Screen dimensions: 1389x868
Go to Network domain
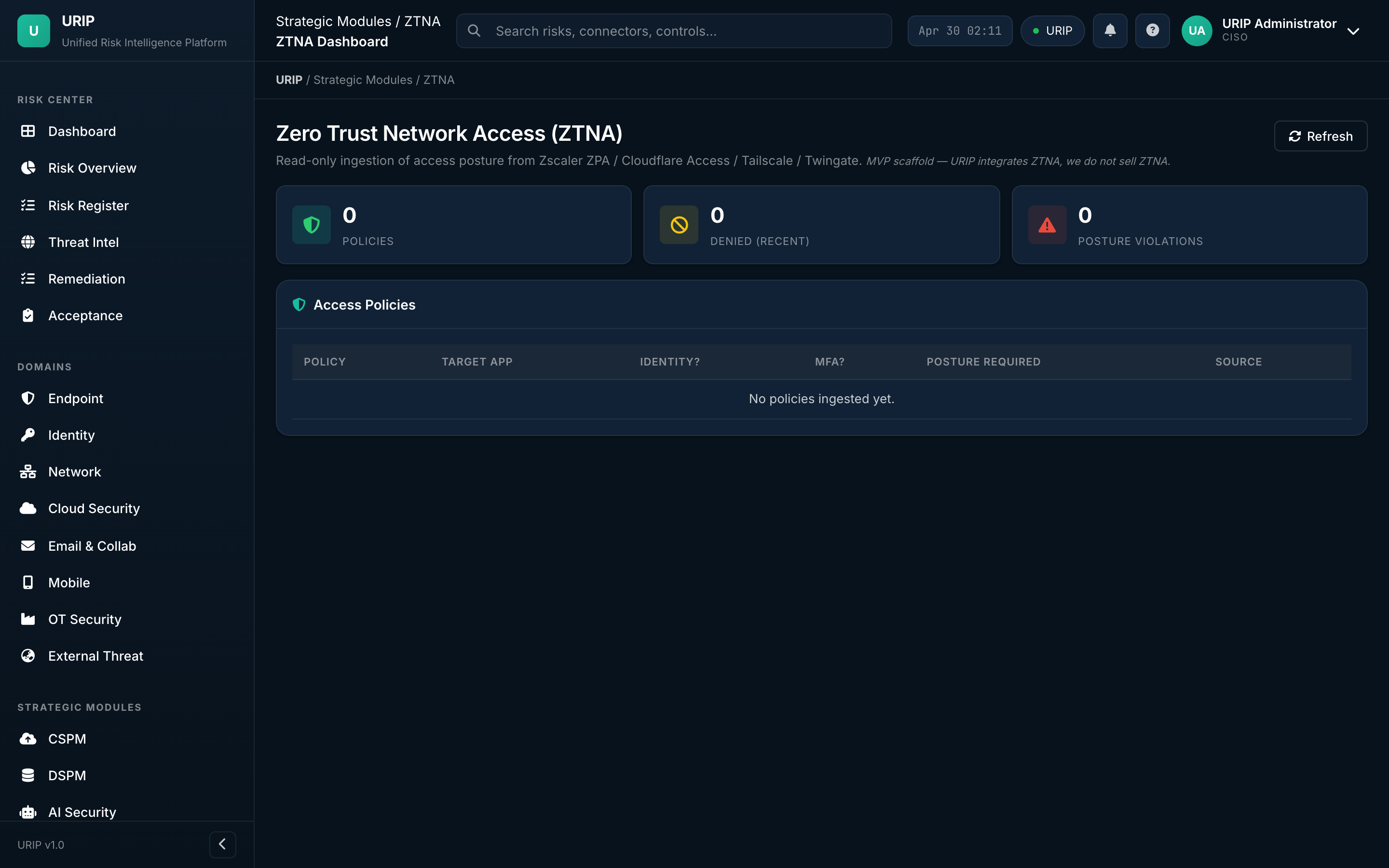(x=75, y=472)
